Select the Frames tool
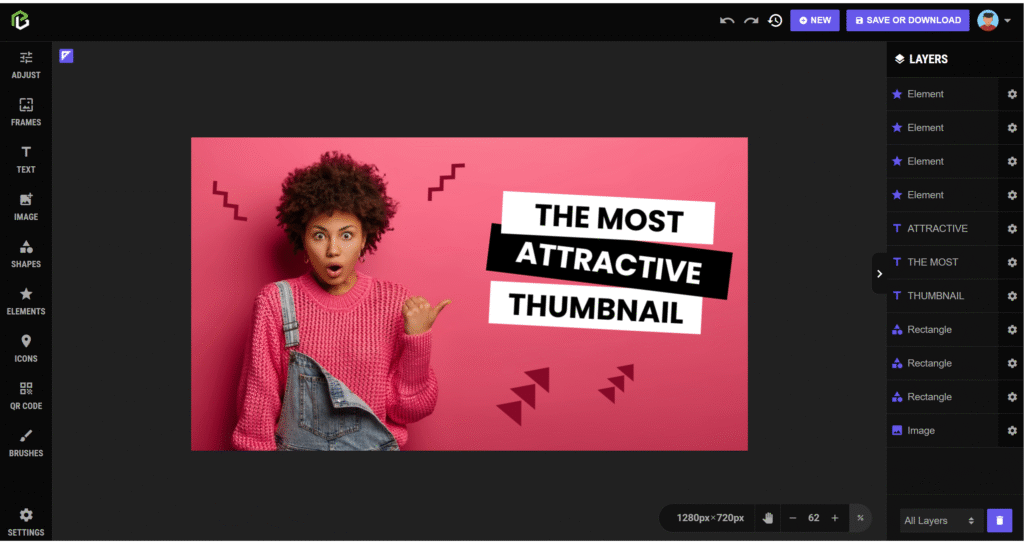This screenshot has height=544, width=1024. 26,112
